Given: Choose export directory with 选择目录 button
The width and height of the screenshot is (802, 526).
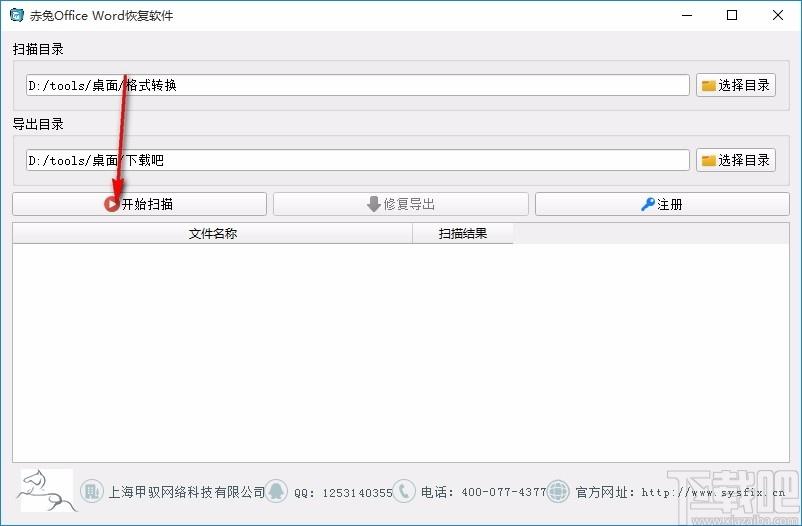Looking at the screenshot, I should [736, 160].
